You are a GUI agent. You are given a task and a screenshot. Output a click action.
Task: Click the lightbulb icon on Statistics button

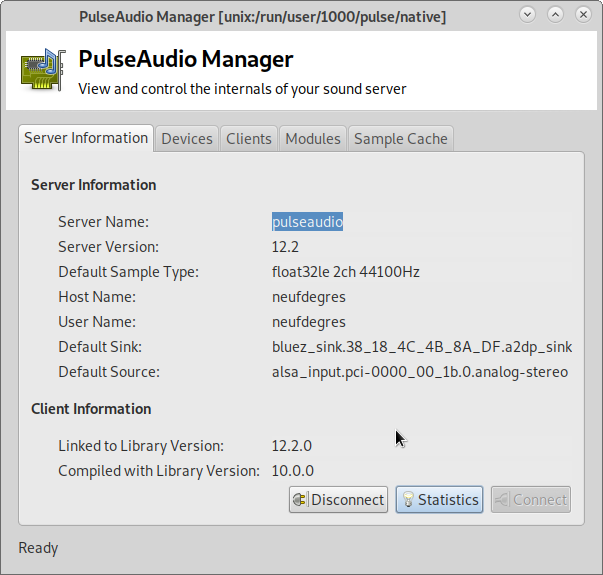408,499
